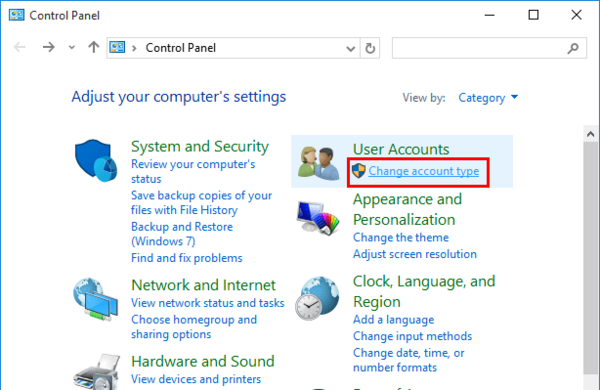
Task: Open the Appearance and Personalization monitor icon
Action: pos(318,218)
